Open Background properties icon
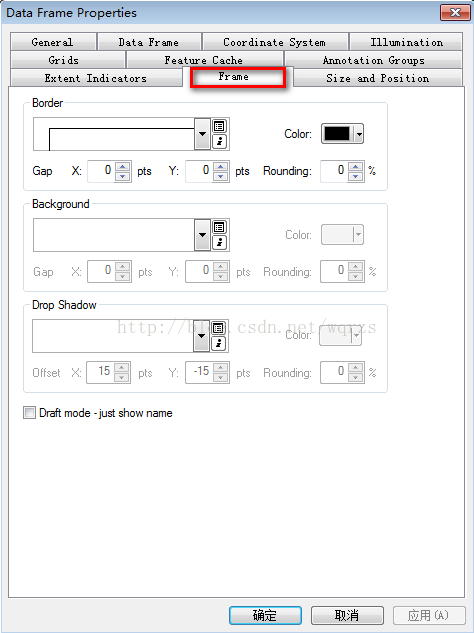474x633 pixels. [219, 243]
